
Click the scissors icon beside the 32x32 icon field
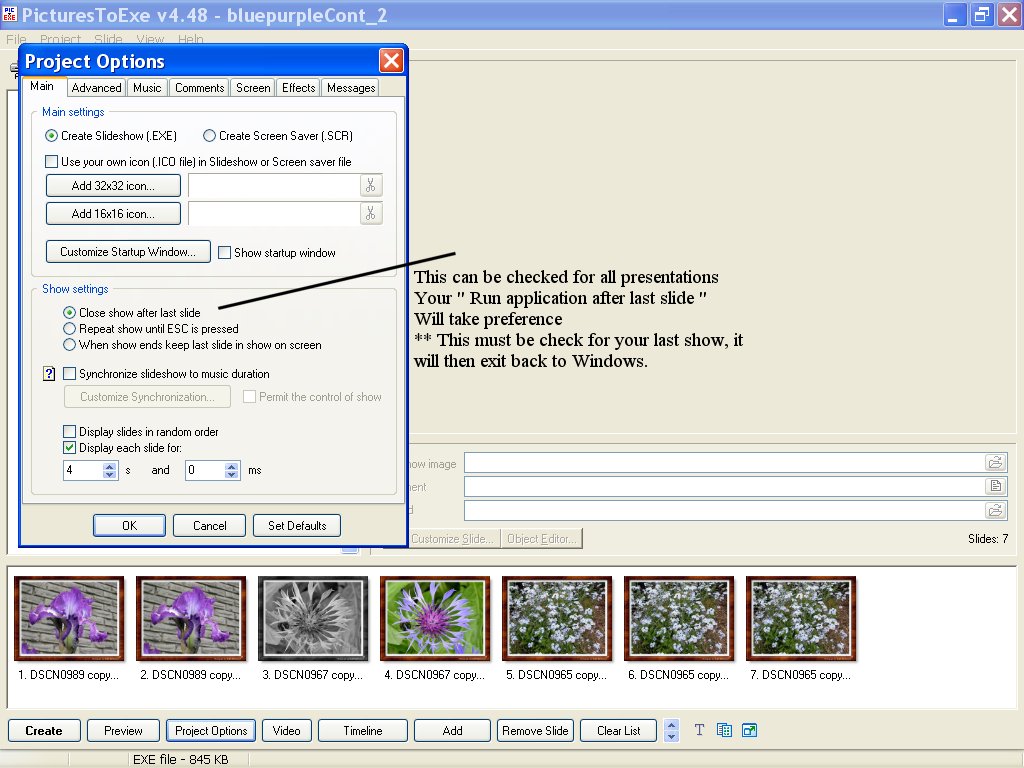click(x=371, y=185)
